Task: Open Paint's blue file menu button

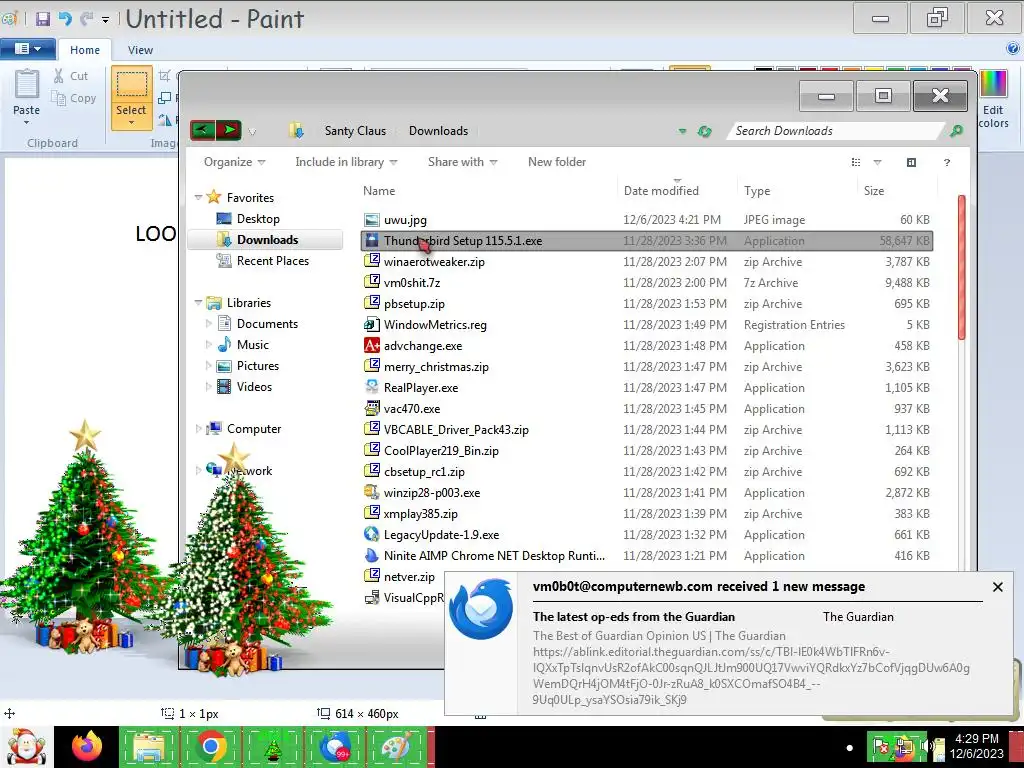Action: pyautogui.click(x=26, y=48)
